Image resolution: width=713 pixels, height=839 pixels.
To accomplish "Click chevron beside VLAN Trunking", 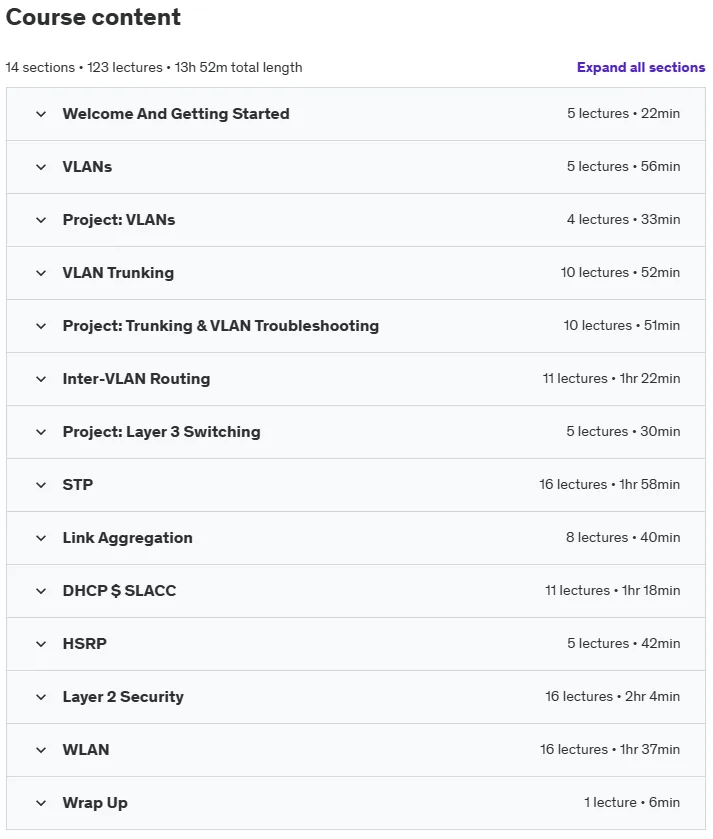I will click(41, 273).
